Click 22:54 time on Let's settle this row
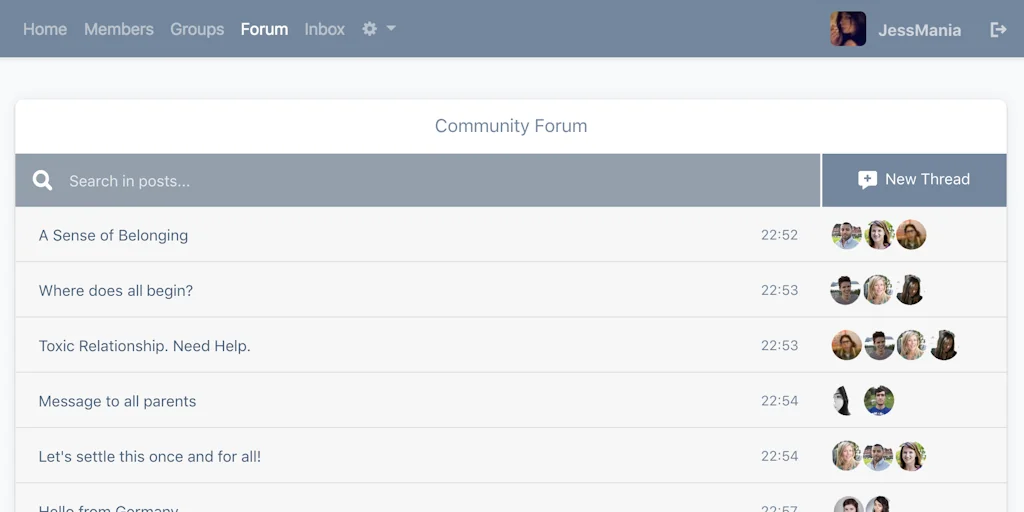1024x512 pixels. (x=779, y=456)
